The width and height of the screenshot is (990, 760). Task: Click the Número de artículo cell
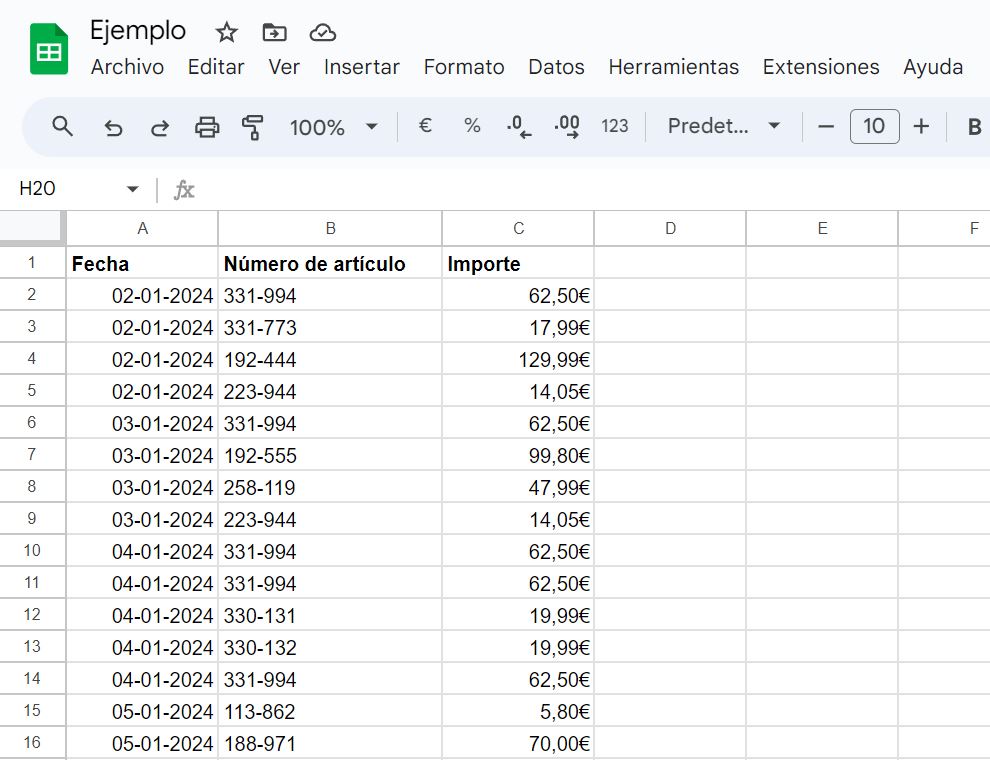click(330, 263)
